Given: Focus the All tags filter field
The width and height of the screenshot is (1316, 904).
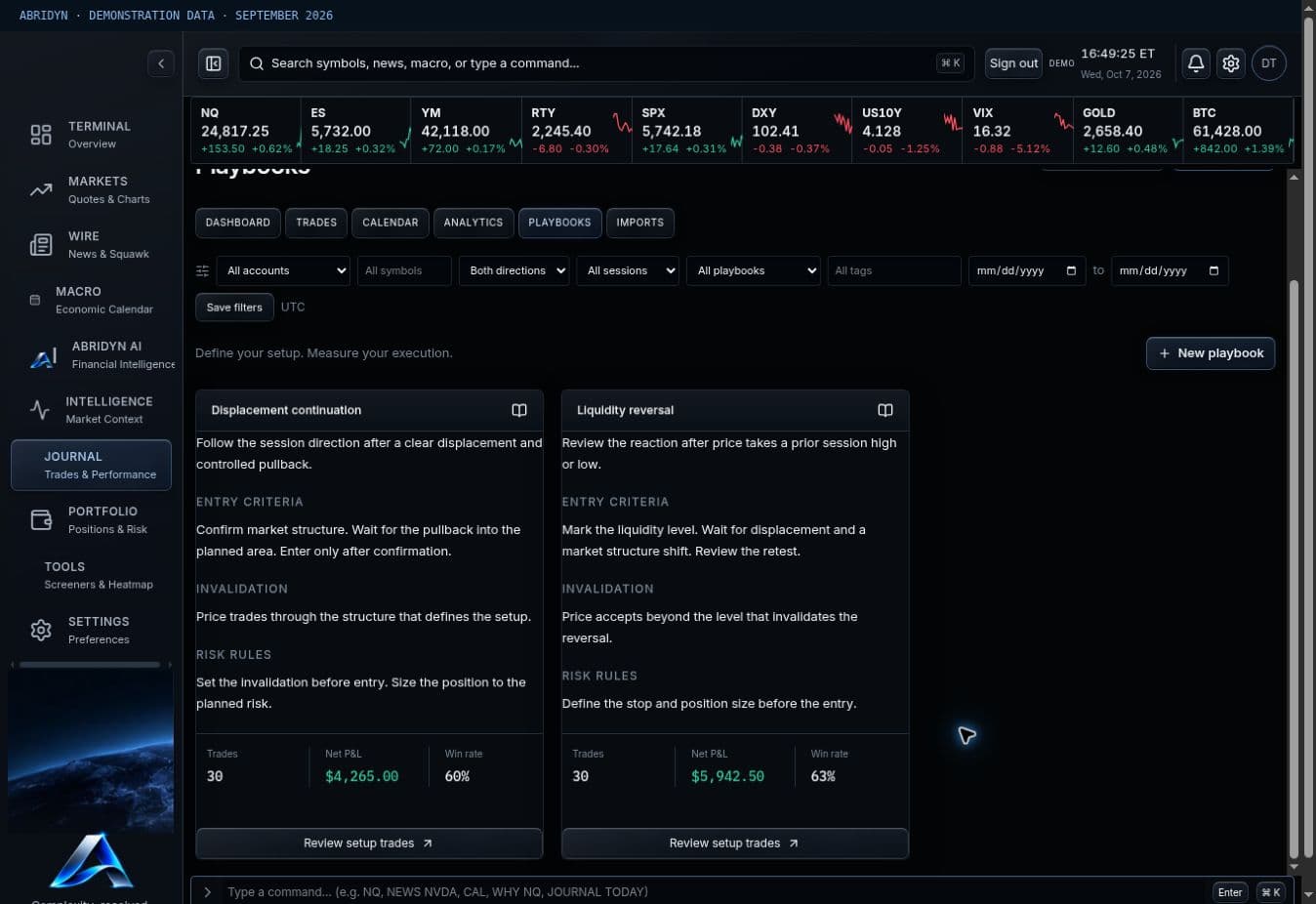Looking at the screenshot, I should (894, 270).
